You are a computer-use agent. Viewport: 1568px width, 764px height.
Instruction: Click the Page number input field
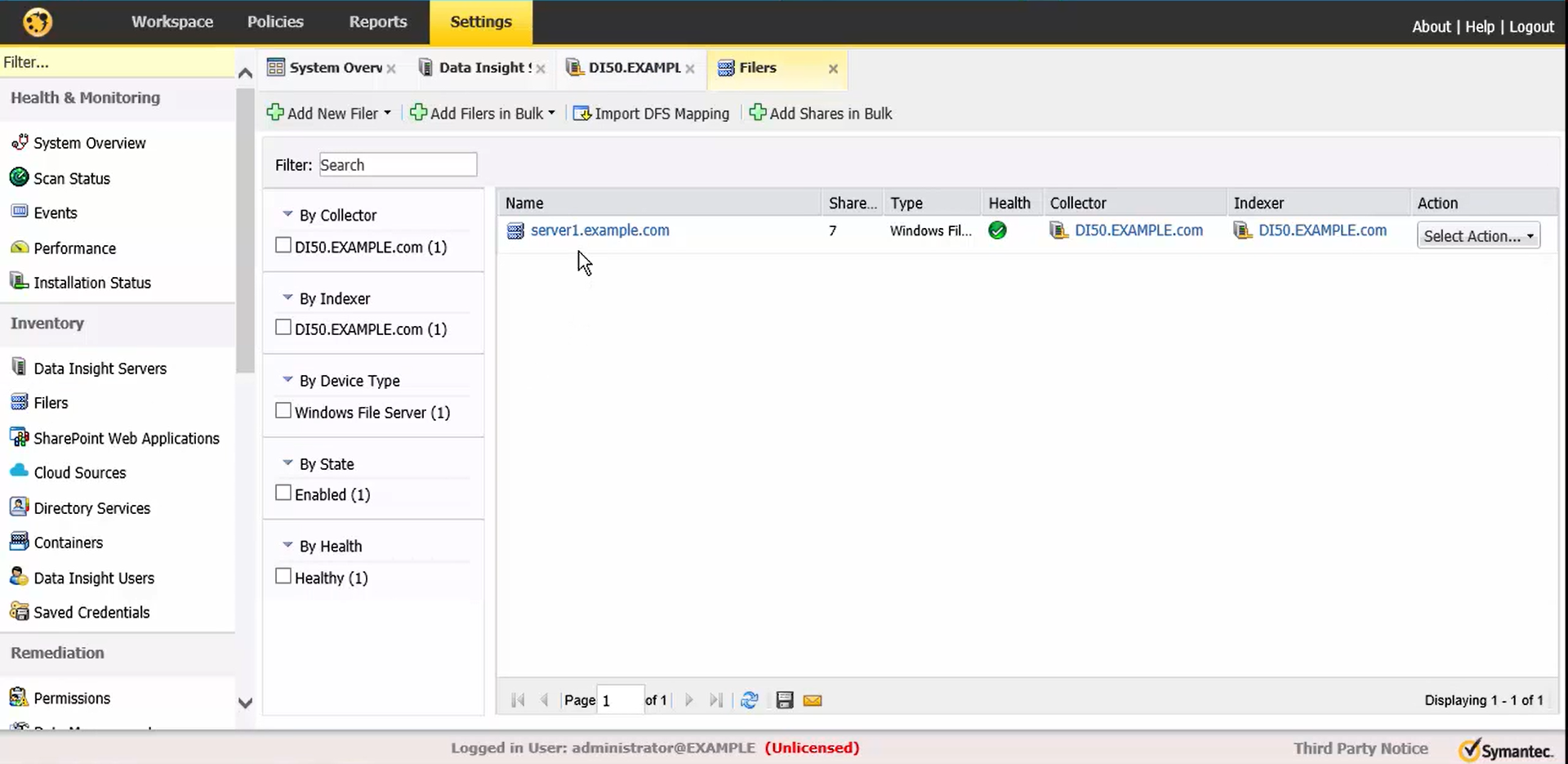click(x=621, y=700)
